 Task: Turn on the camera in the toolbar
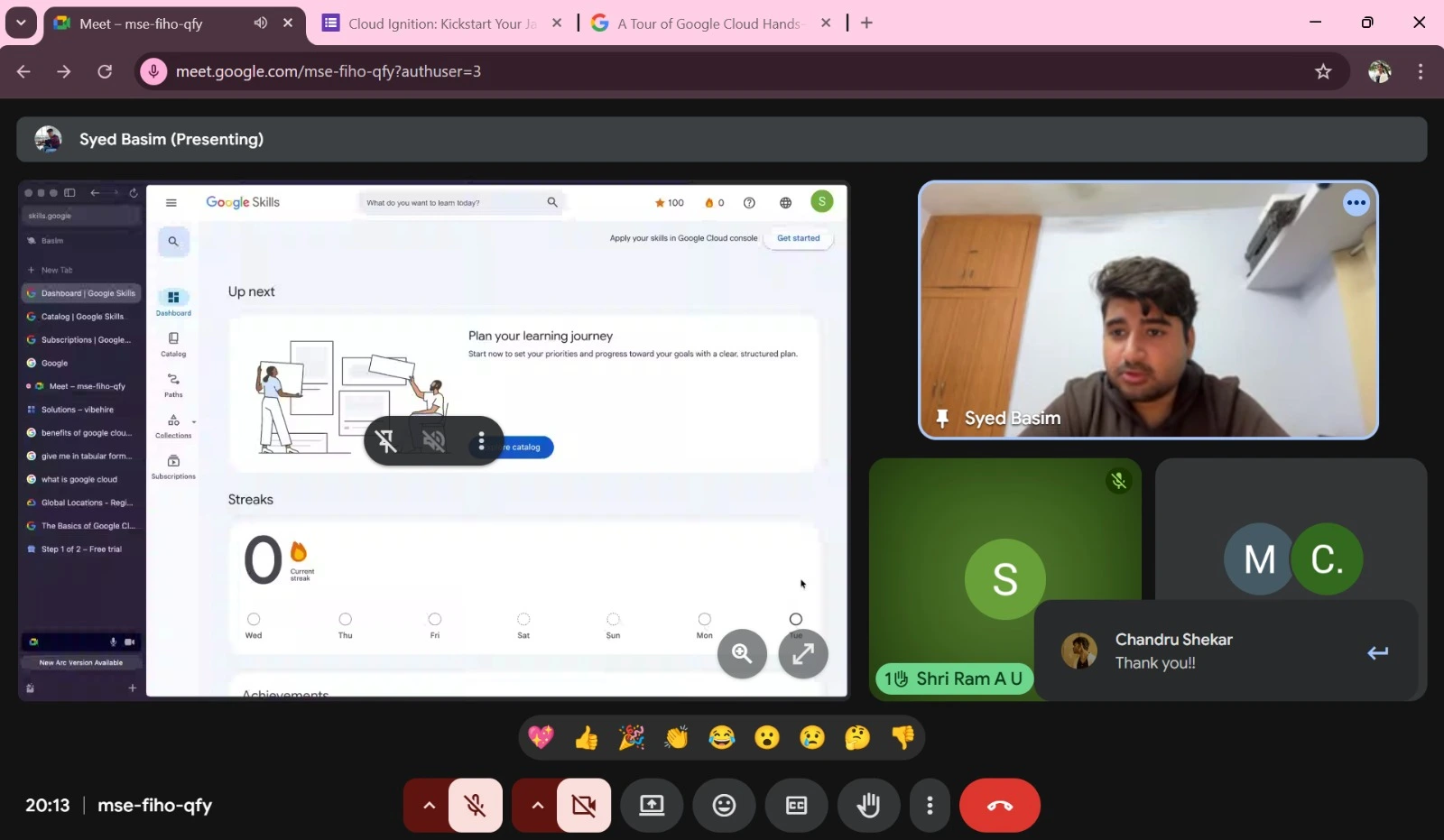click(x=584, y=805)
